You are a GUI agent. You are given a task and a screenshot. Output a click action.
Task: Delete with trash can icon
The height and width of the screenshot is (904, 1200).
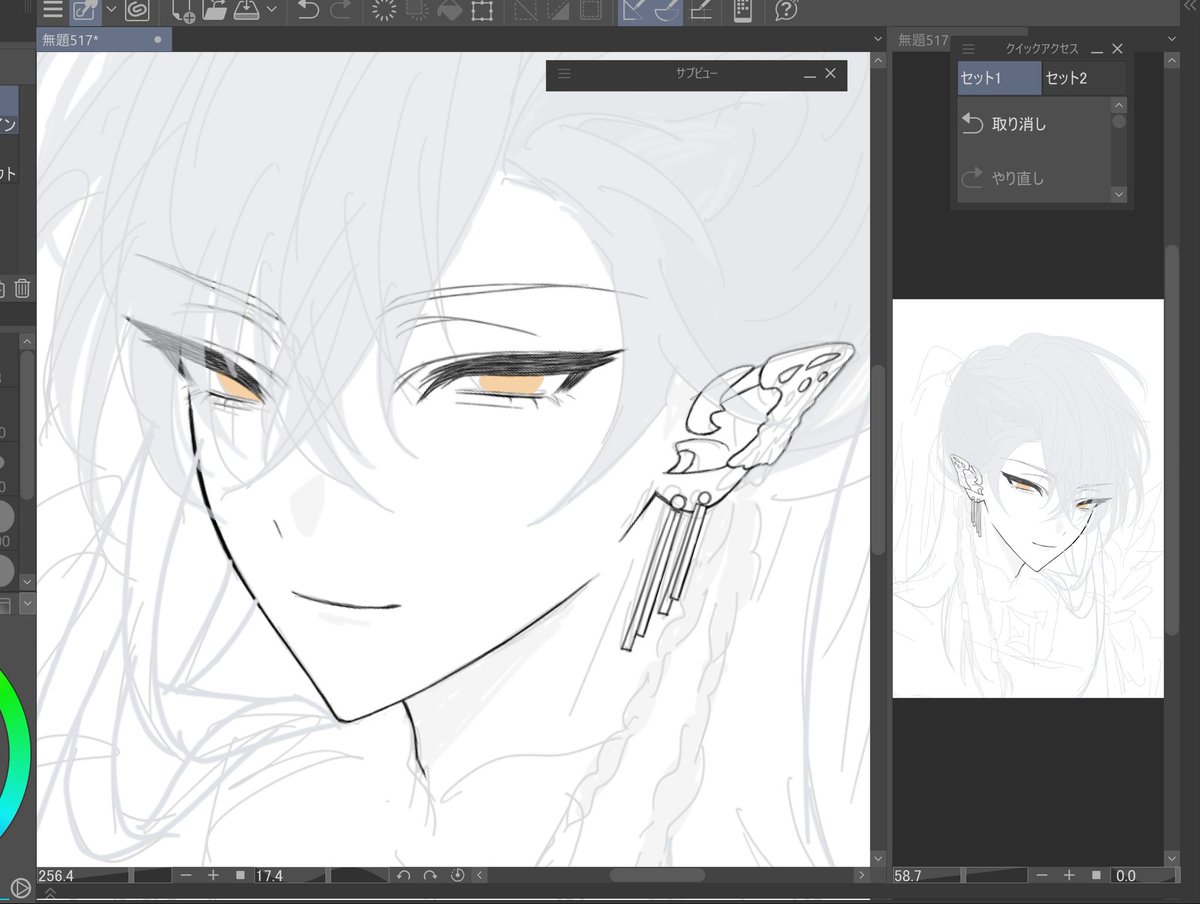pos(22,289)
